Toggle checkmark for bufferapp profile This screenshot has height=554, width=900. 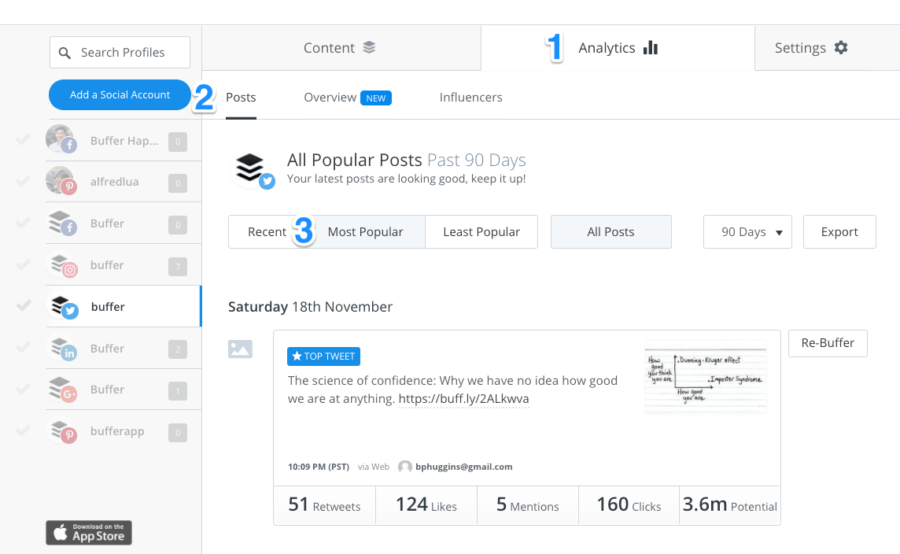click(x=23, y=431)
